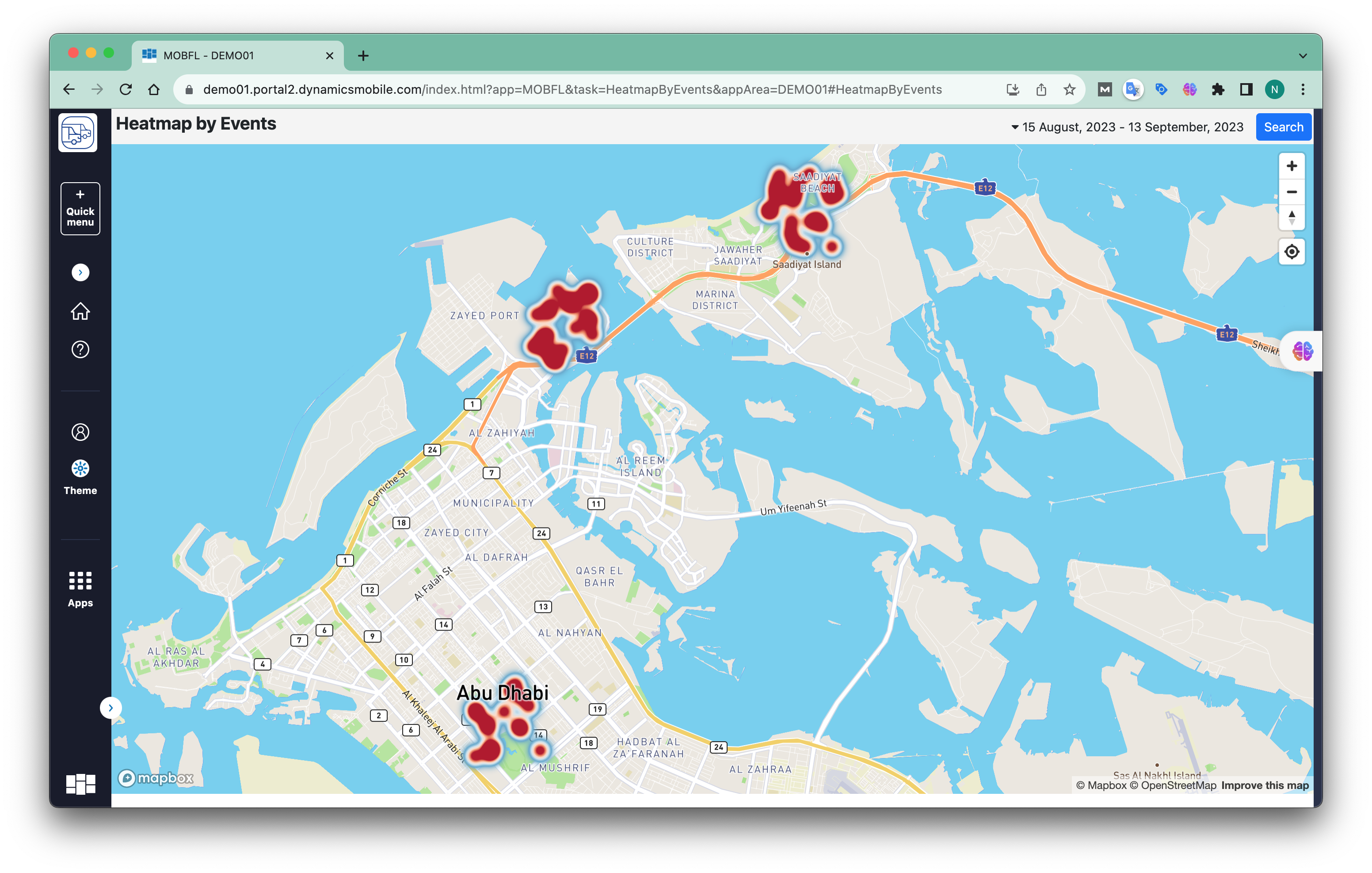1372x873 pixels.
Task: Expand the tab search dropdown
Action: click(x=1303, y=55)
